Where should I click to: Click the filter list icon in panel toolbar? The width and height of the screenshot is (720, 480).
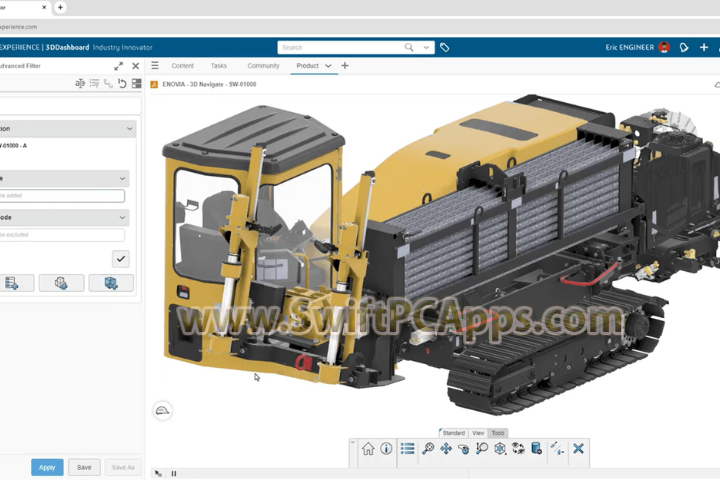coord(94,83)
